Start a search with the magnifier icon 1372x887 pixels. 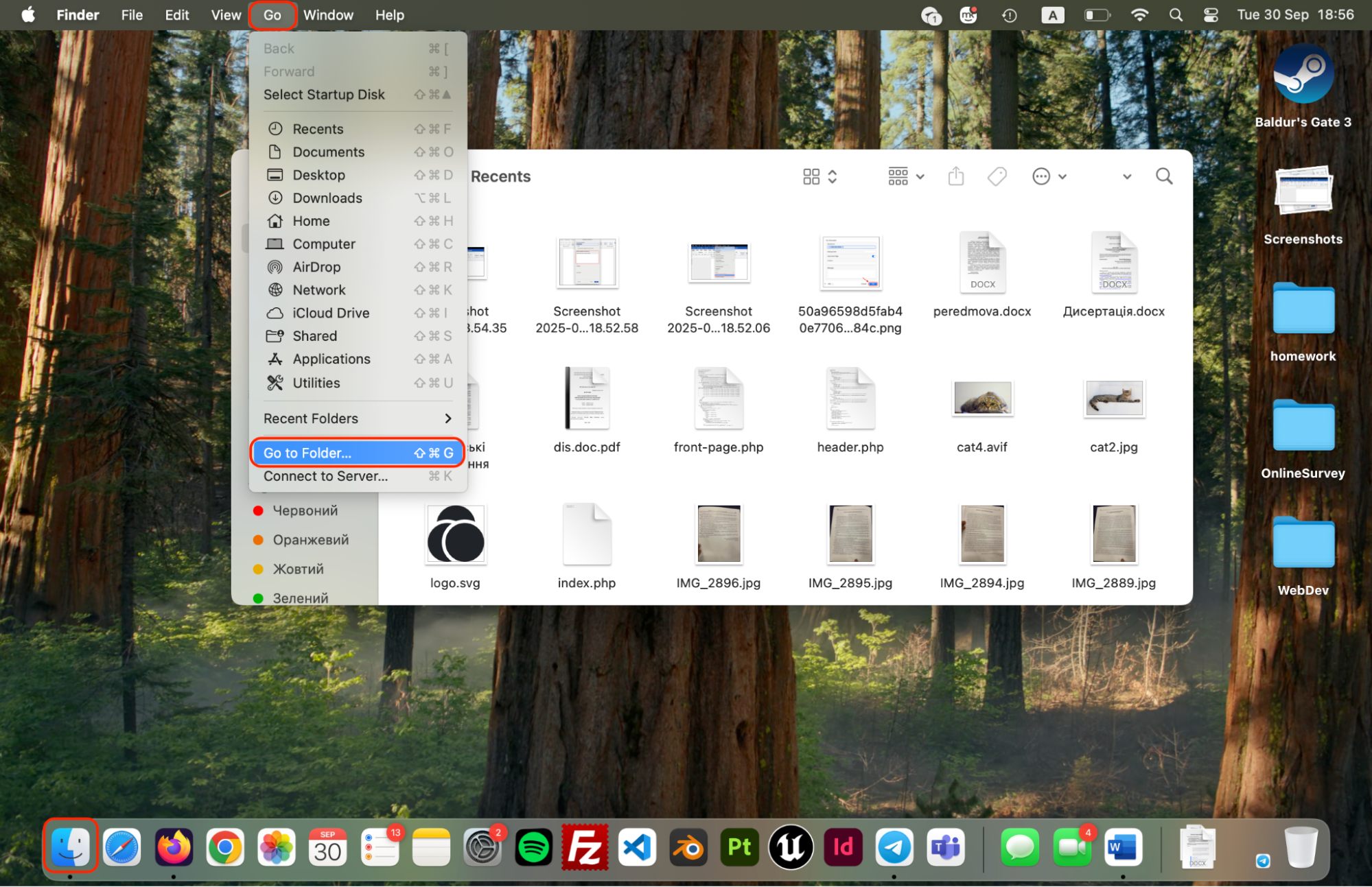[1164, 176]
